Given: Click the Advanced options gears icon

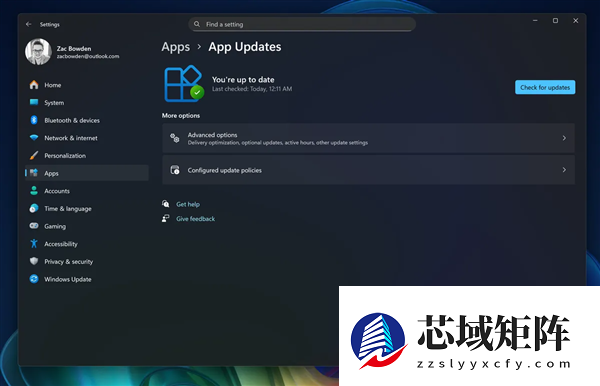Looking at the screenshot, I should 175,138.
